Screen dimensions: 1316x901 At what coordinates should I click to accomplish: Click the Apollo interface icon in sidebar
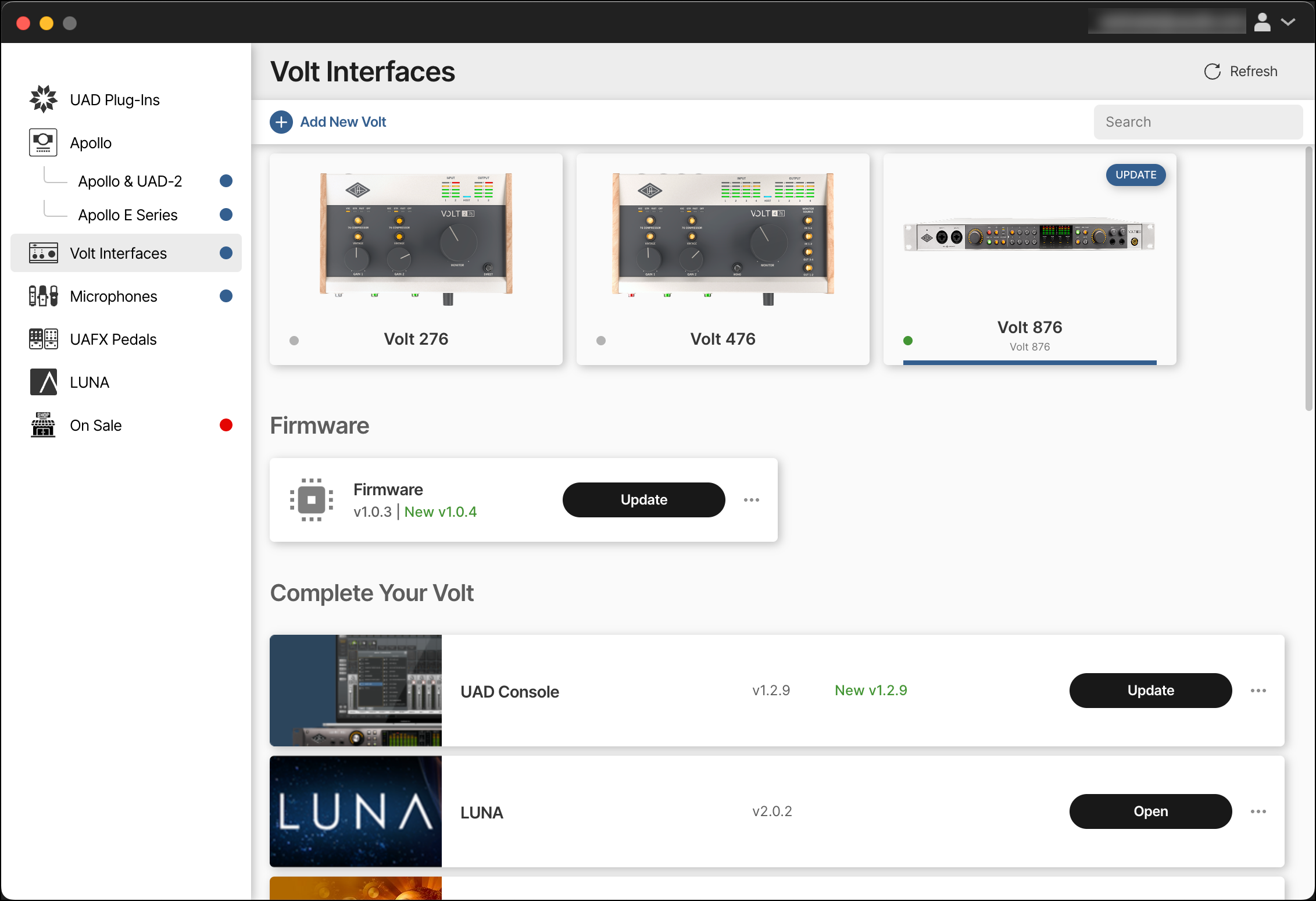coord(43,142)
